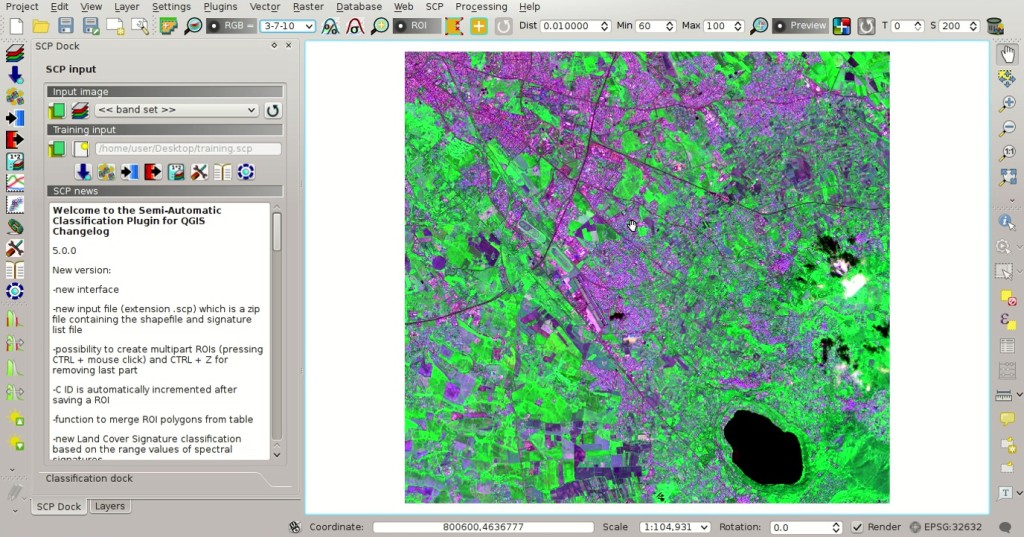Image resolution: width=1024 pixels, height=537 pixels.
Task: Create a new project with blank page icon
Action: click(x=16, y=26)
